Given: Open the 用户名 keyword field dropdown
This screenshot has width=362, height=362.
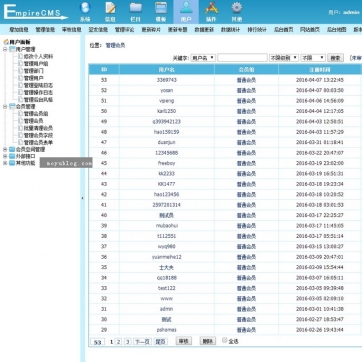Looking at the screenshot, I should [203, 58].
